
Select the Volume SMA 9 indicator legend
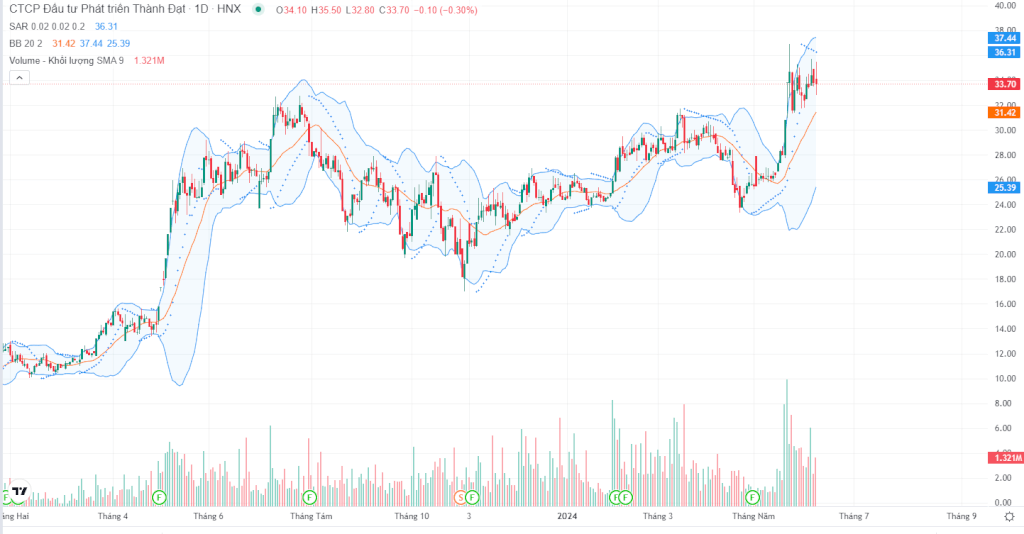point(65,61)
